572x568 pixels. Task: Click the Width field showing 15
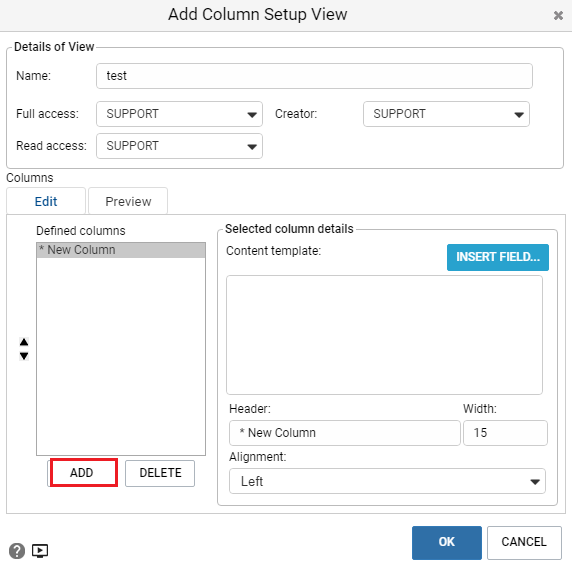tap(505, 433)
